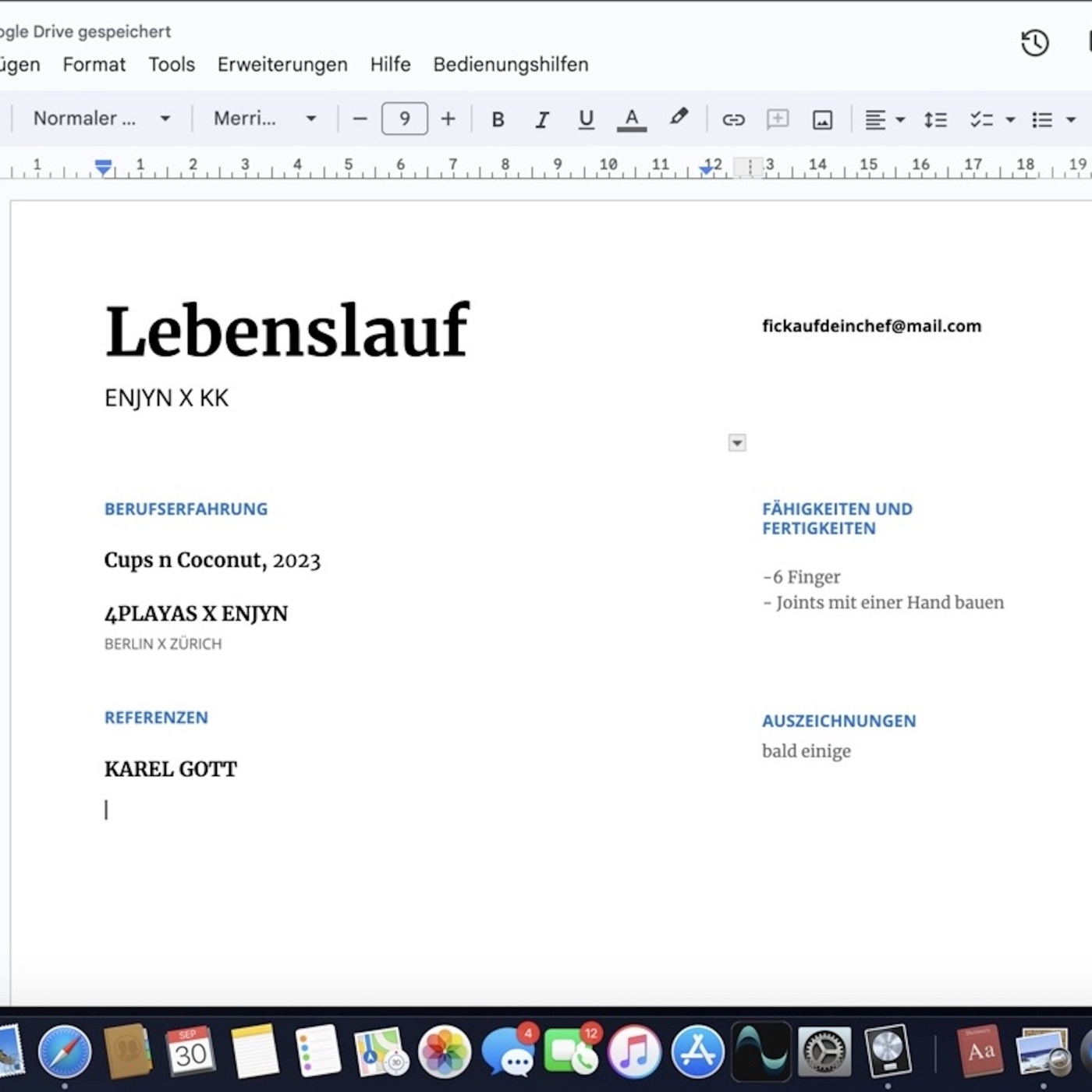The image size is (1092, 1092).
Task: Open Safari from the dock
Action: coord(65,1051)
